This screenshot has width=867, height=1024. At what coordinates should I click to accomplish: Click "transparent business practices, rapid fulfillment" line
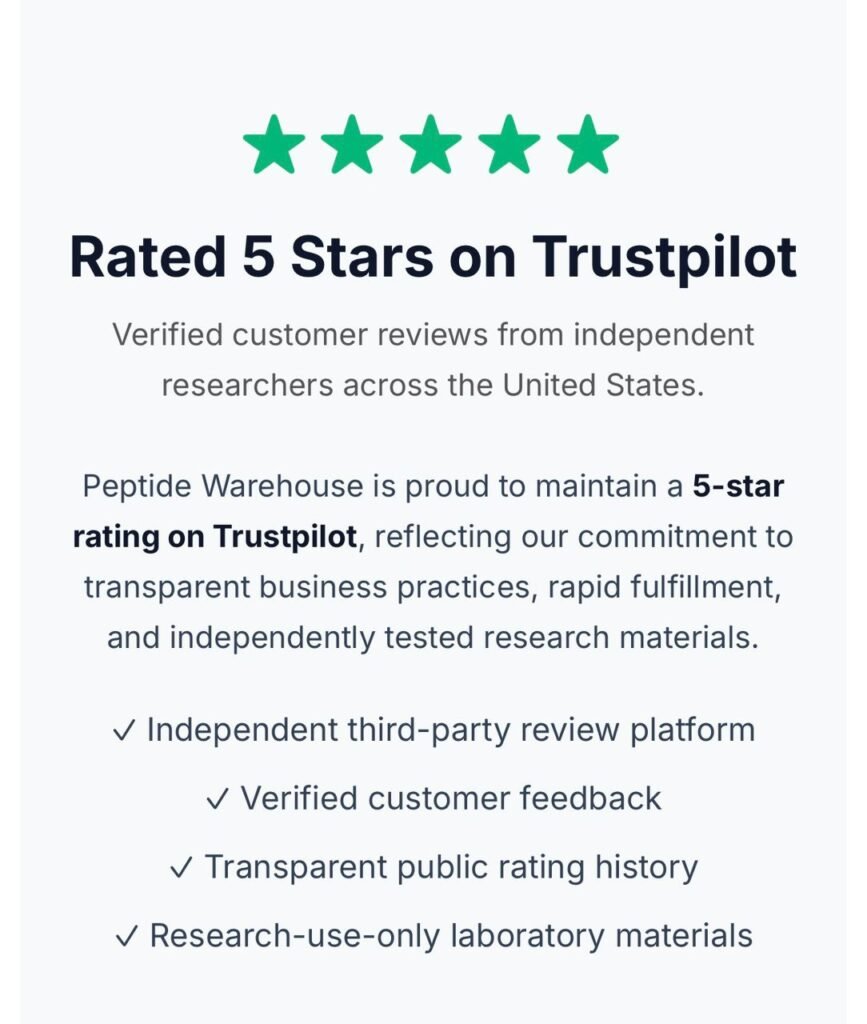click(433, 587)
